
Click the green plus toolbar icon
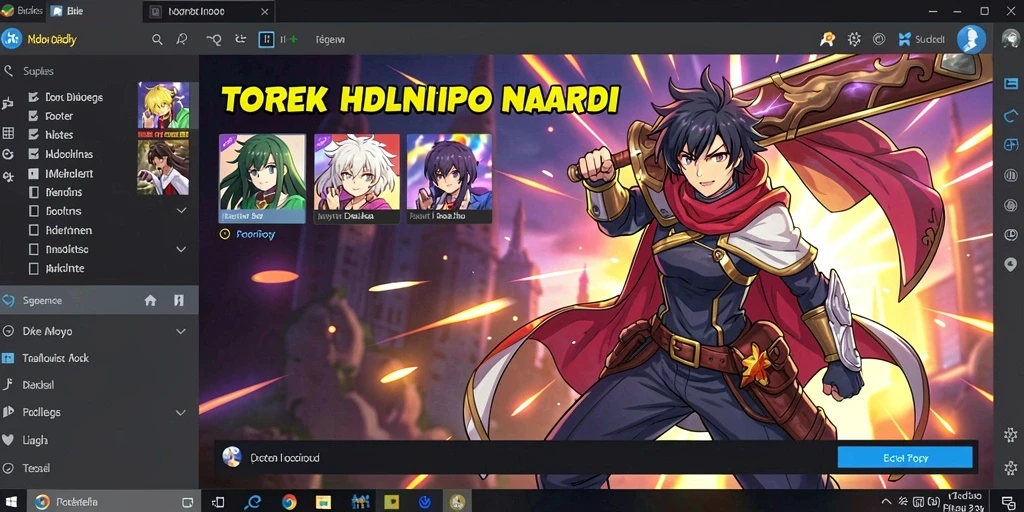coord(293,40)
